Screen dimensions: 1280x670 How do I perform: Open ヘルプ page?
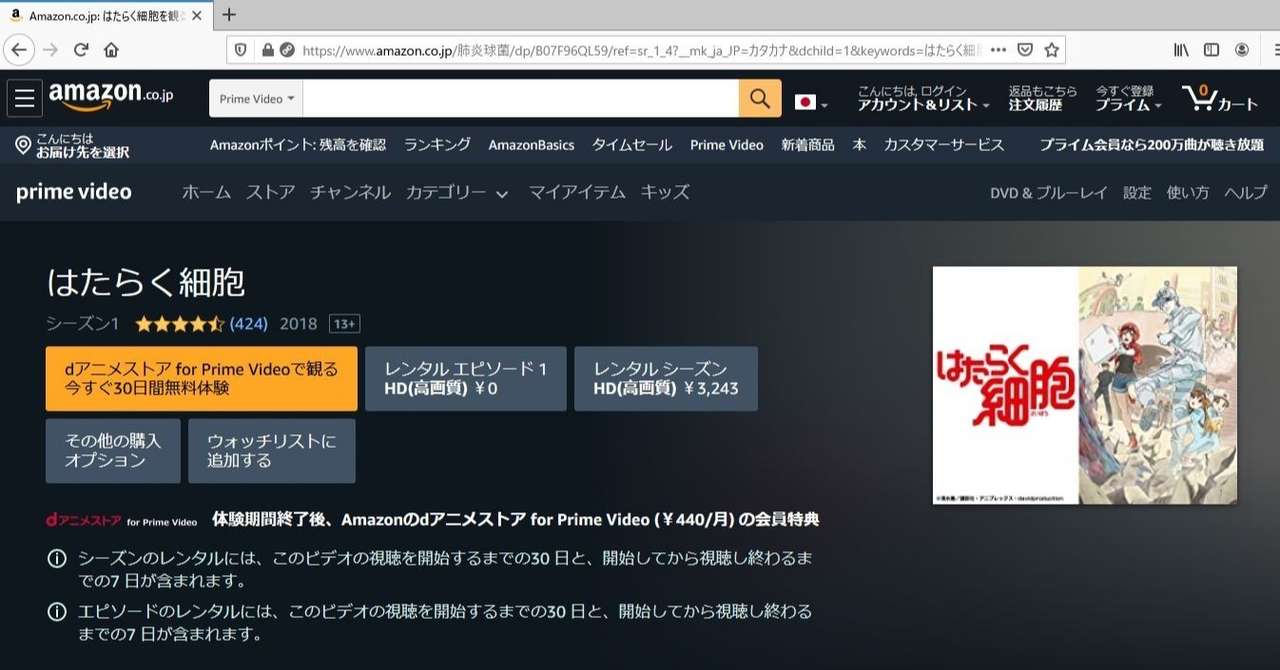[1246, 193]
